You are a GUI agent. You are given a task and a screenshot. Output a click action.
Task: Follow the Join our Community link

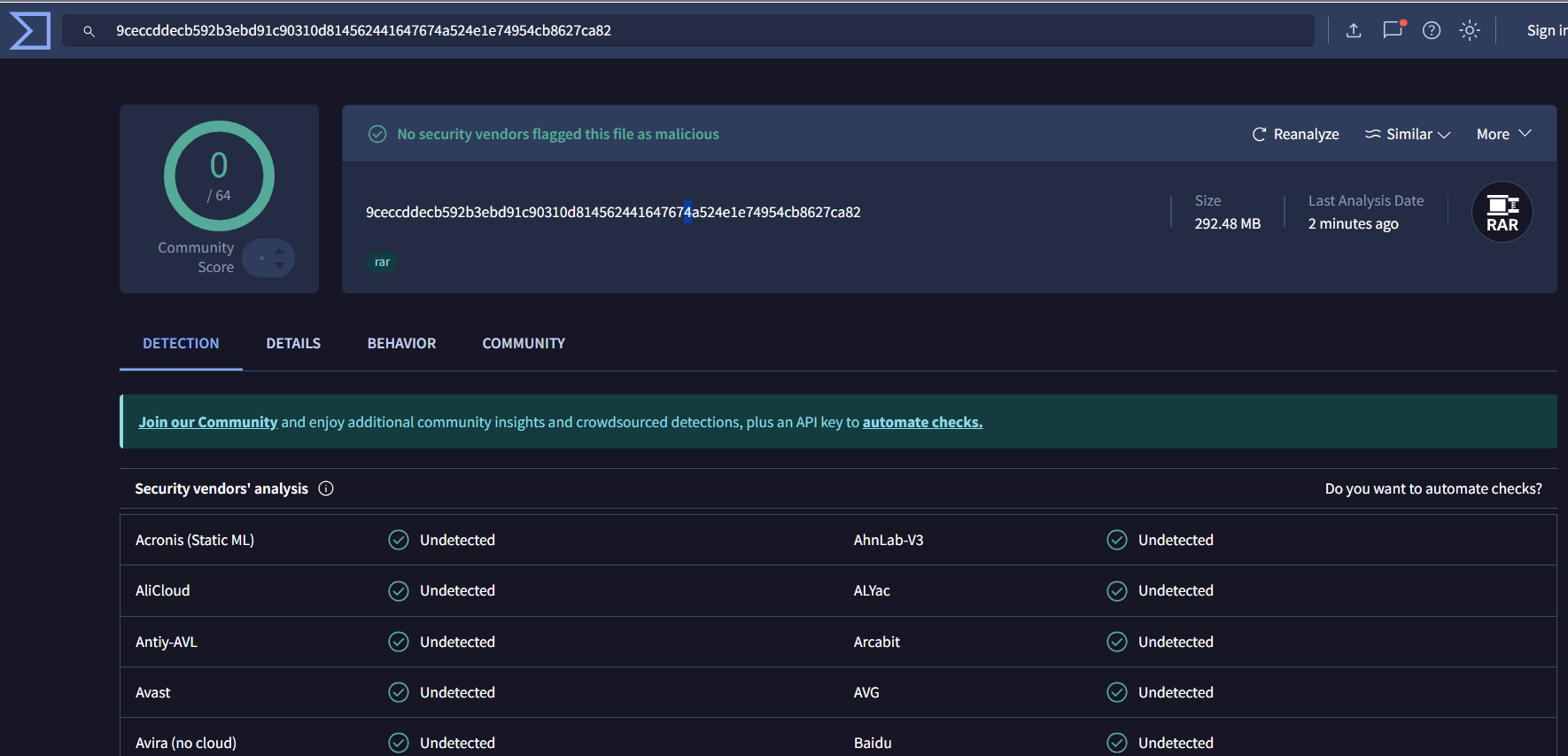pos(208,422)
